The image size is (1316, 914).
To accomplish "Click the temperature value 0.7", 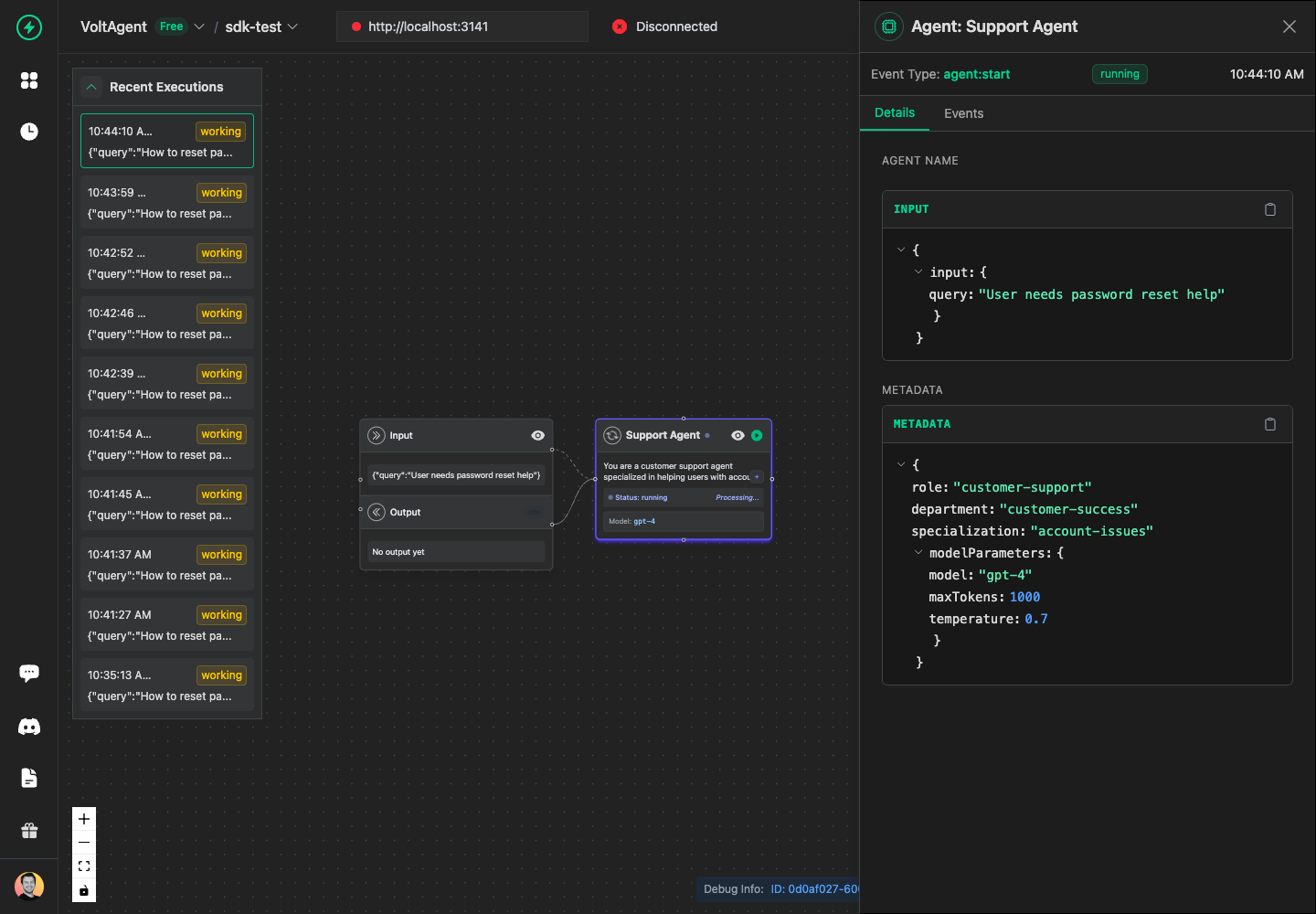I will tap(1036, 619).
